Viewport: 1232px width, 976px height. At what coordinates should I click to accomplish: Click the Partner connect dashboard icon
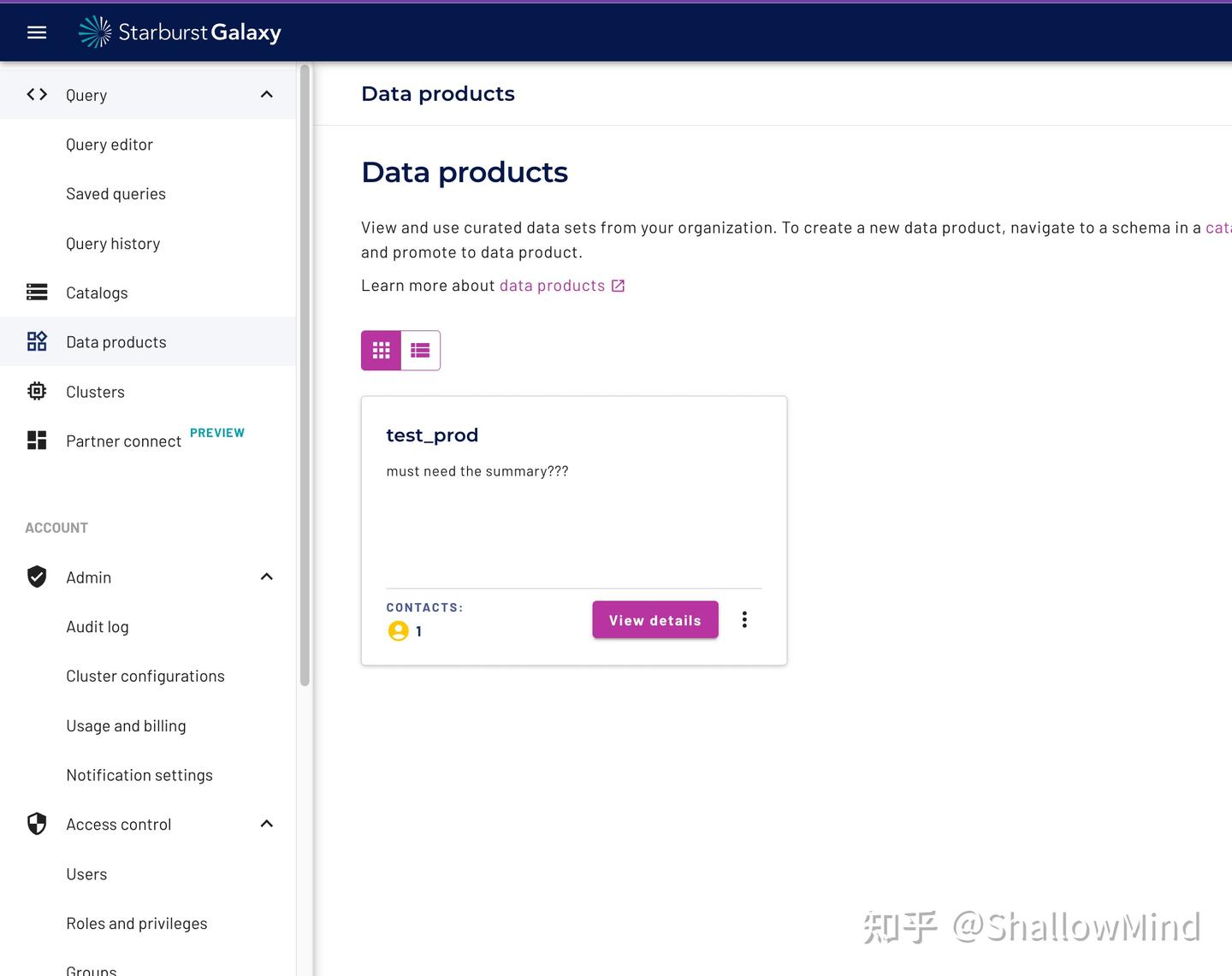pyautogui.click(x=37, y=441)
